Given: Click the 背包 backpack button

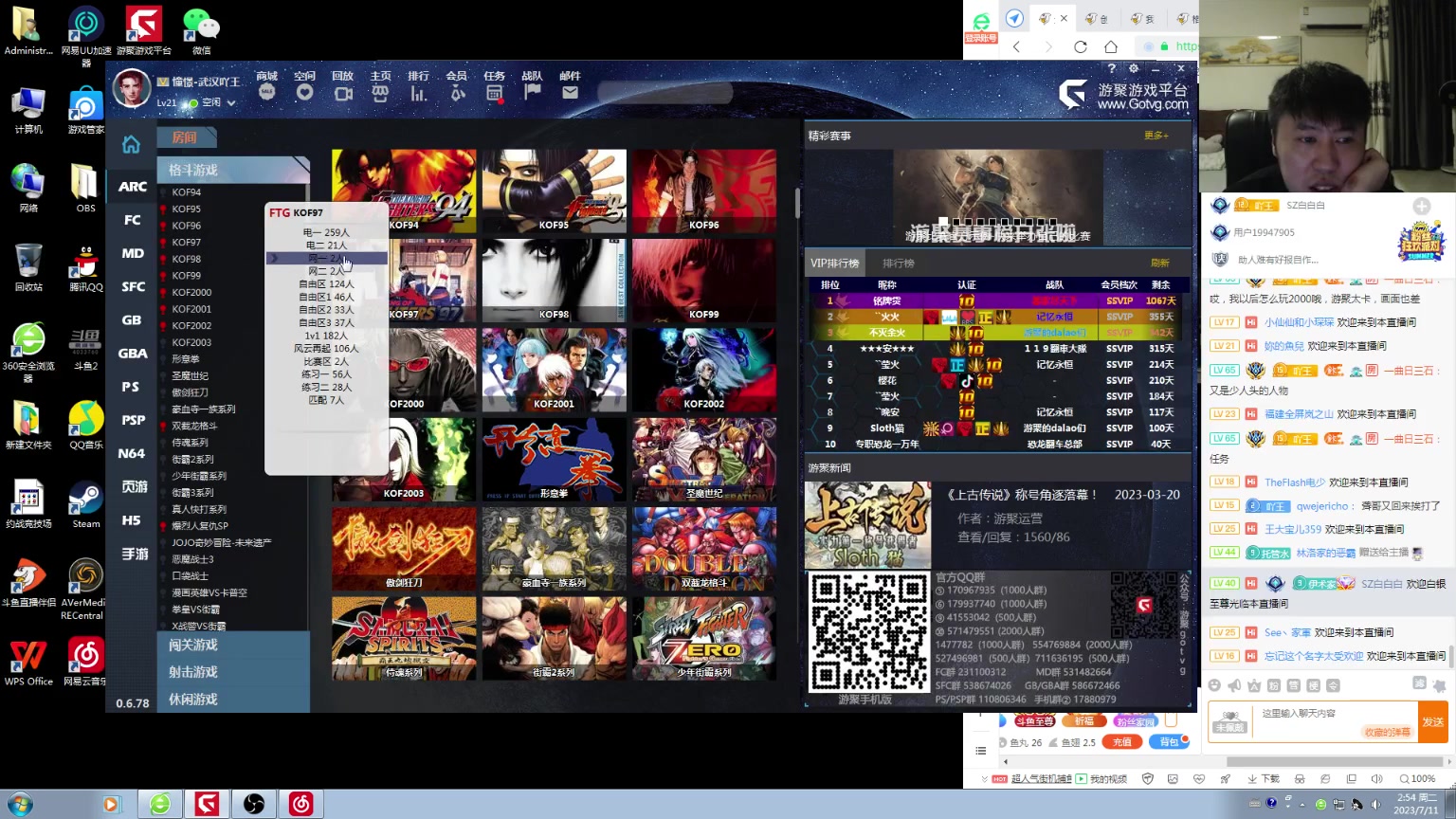Looking at the screenshot, I should [1169, 742].
